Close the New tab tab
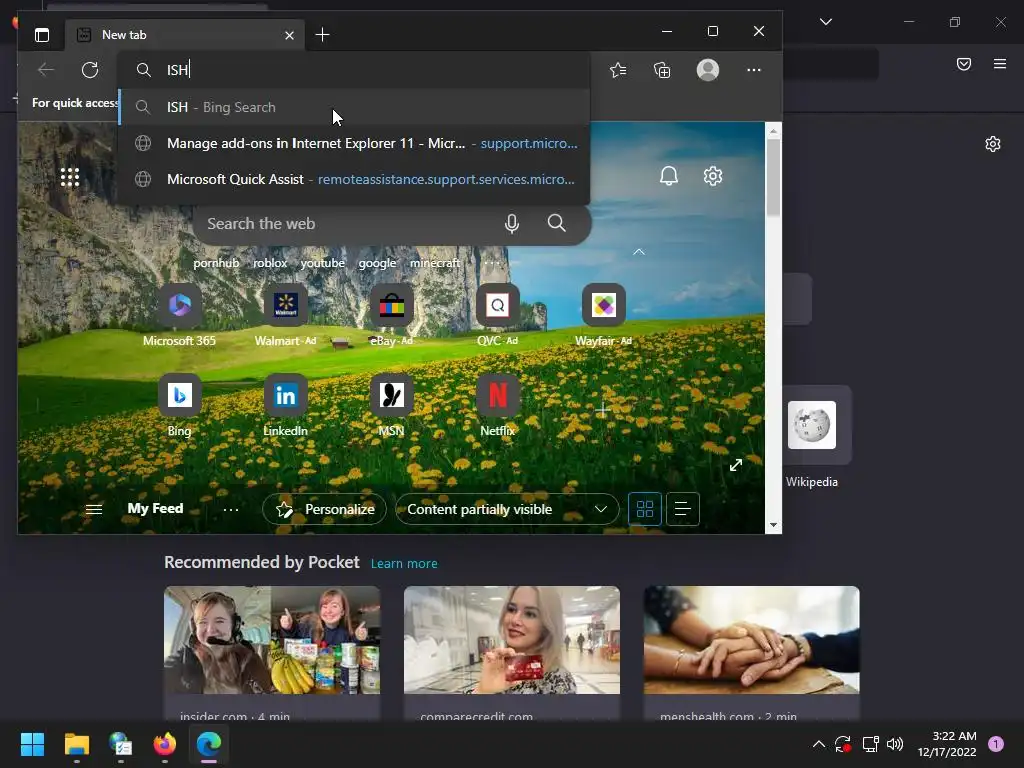 pos(289,35)
